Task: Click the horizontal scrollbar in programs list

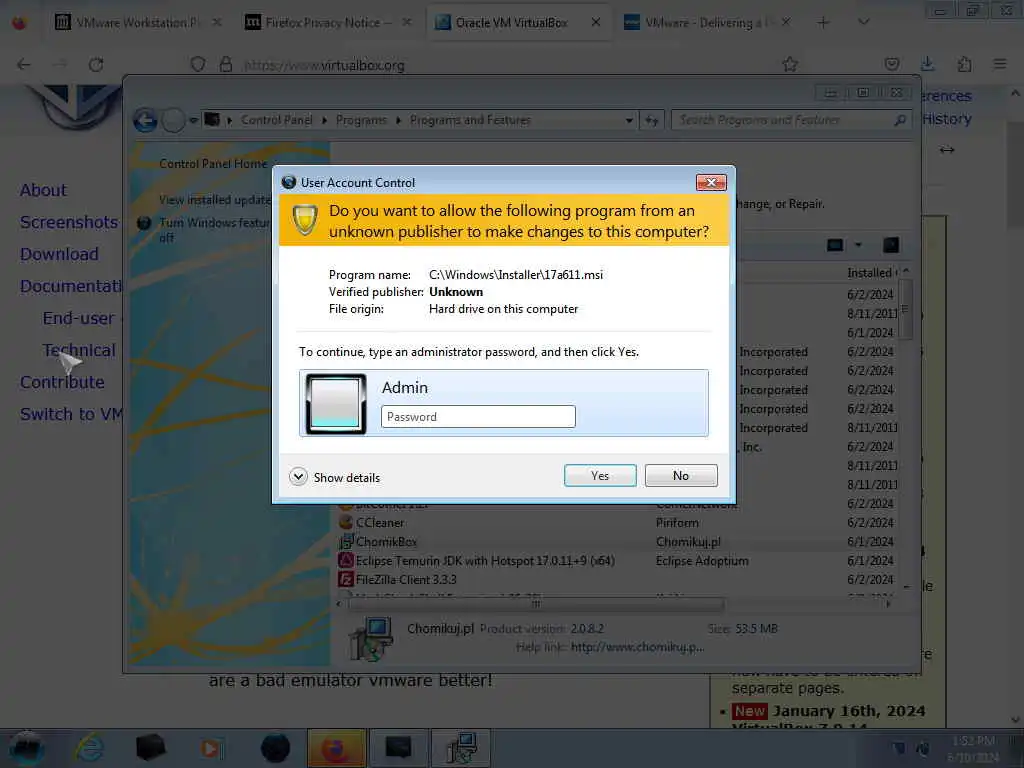Action: point(536,604)
